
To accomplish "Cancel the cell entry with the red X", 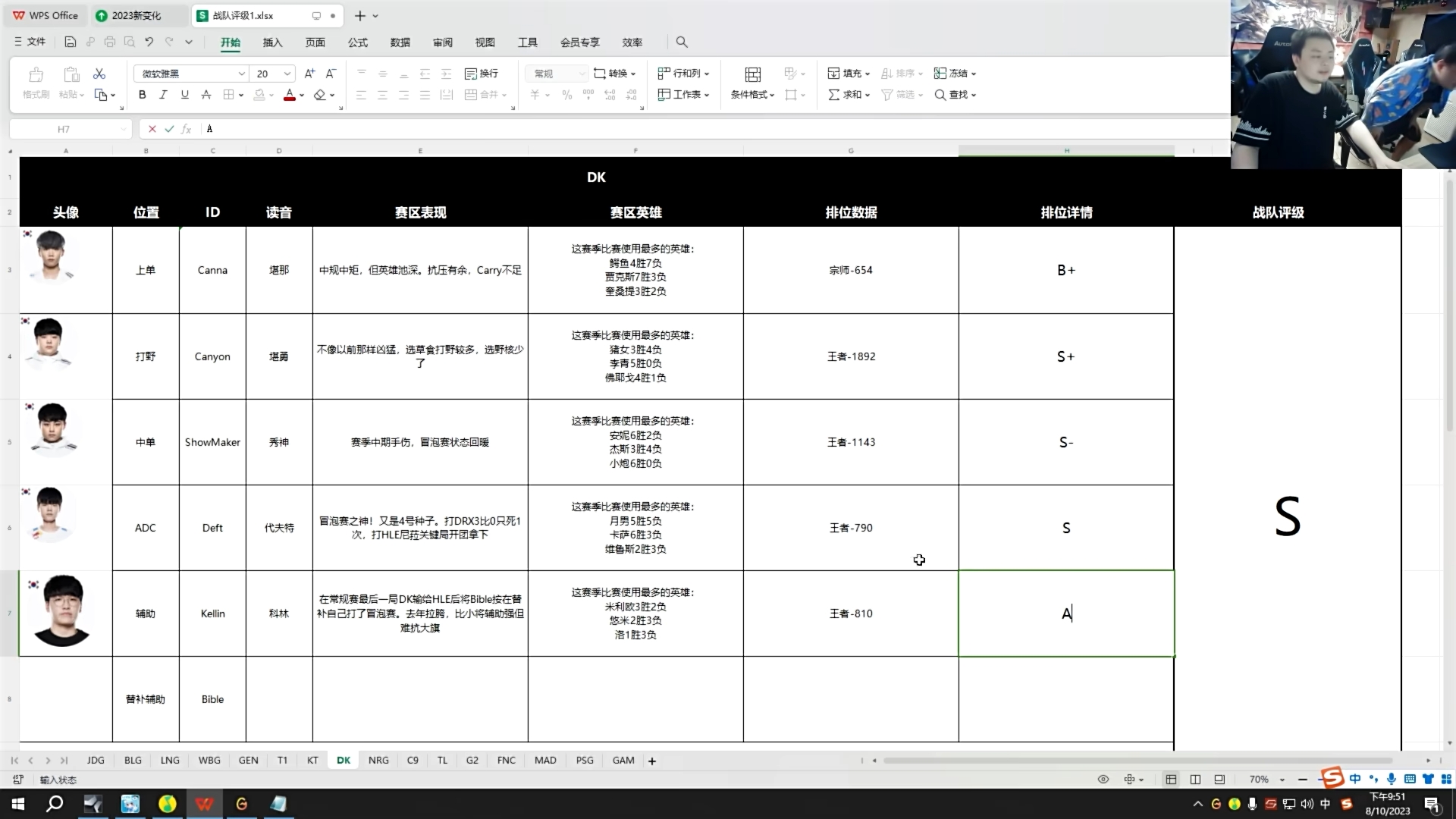I will [x=152, y=129].
